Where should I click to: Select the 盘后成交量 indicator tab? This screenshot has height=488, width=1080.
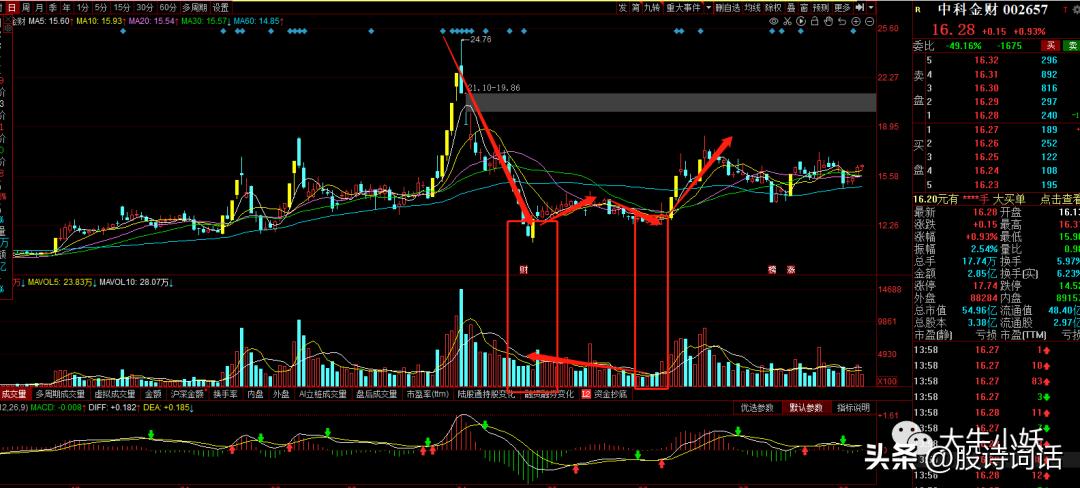[377, 394]
